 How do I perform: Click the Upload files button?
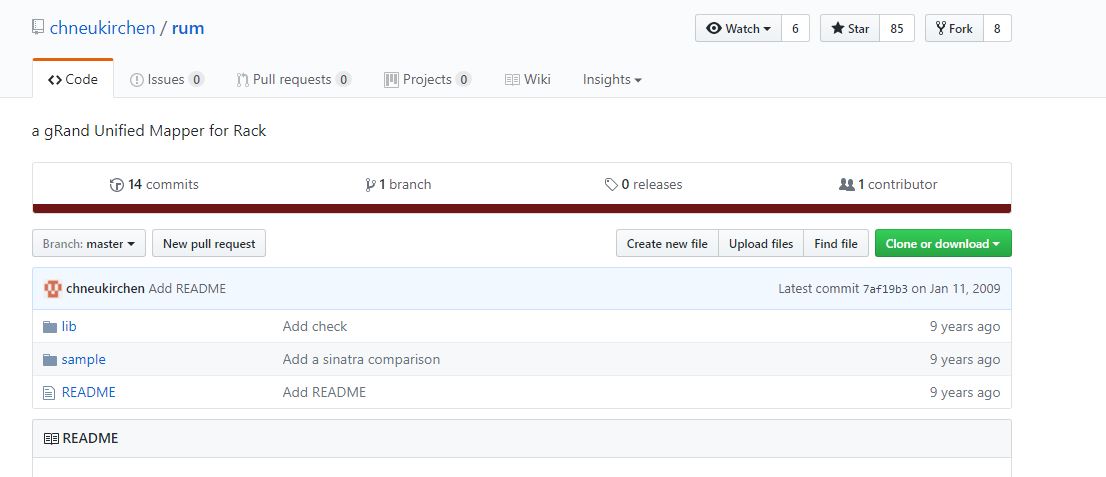pos(761,243)
